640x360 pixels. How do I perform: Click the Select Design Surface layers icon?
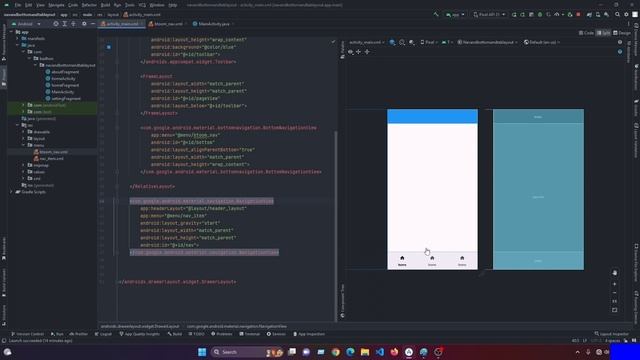392,42
